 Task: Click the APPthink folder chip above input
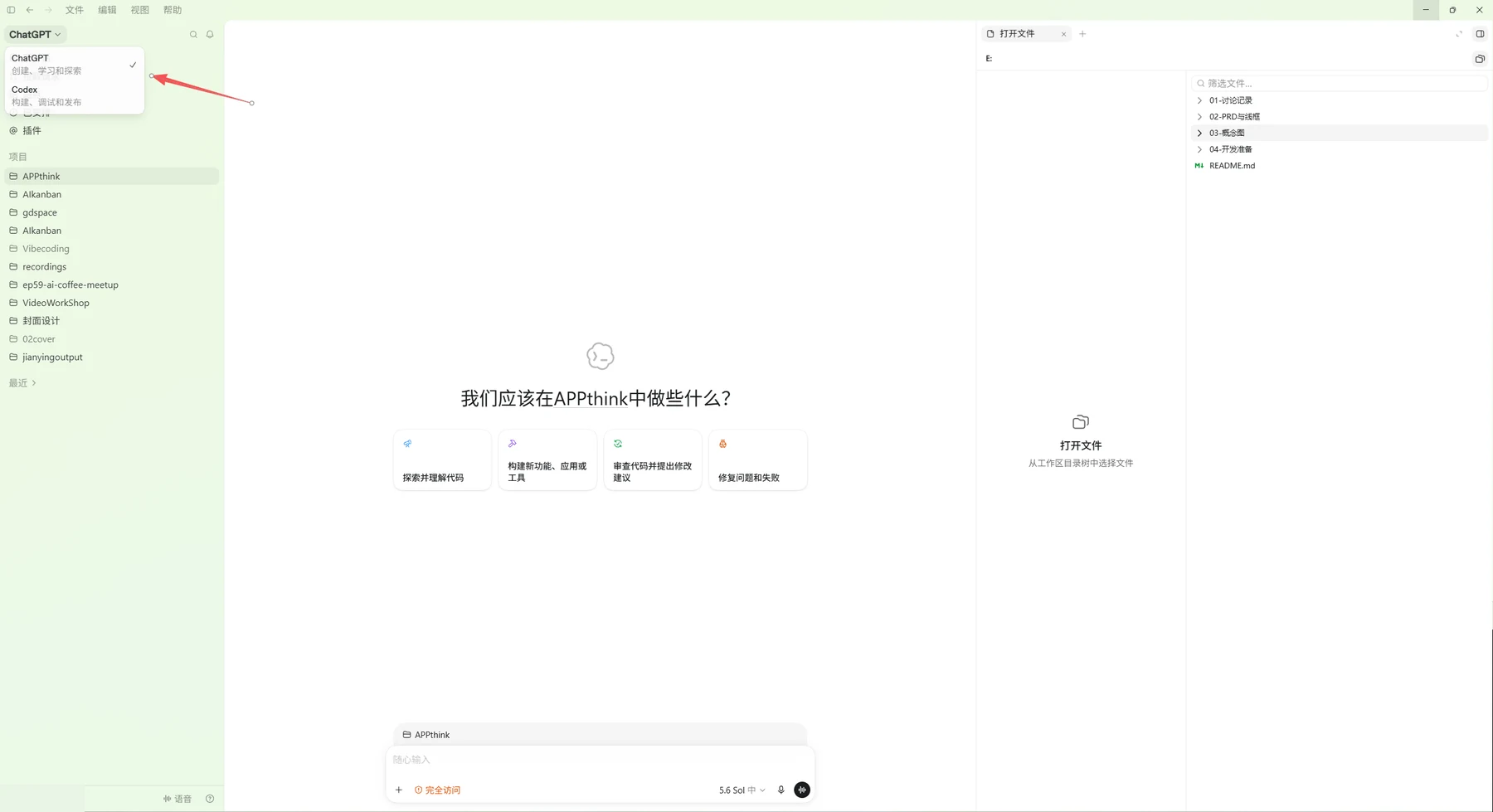[426, 735]
